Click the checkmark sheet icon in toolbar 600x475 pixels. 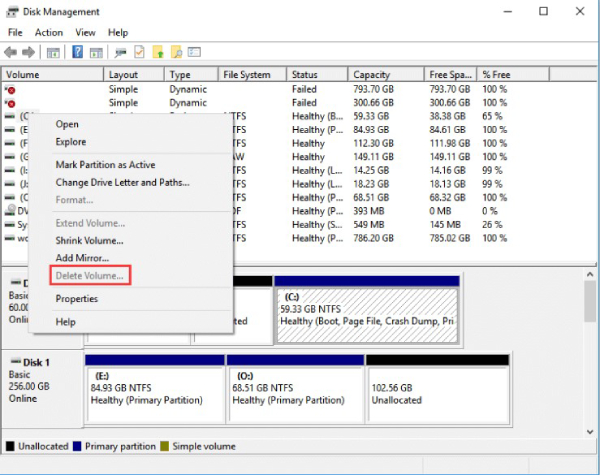tap(139, 52)
